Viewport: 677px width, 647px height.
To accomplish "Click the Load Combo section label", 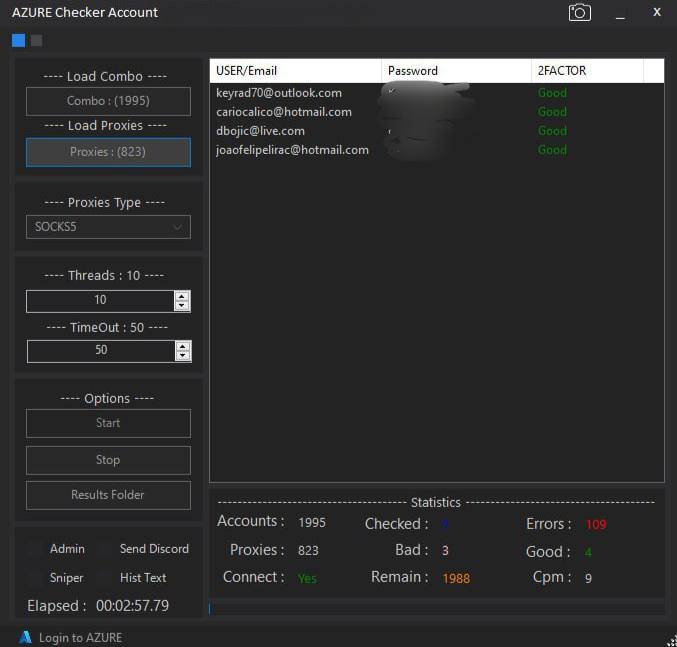I will [x=105, y=76].
